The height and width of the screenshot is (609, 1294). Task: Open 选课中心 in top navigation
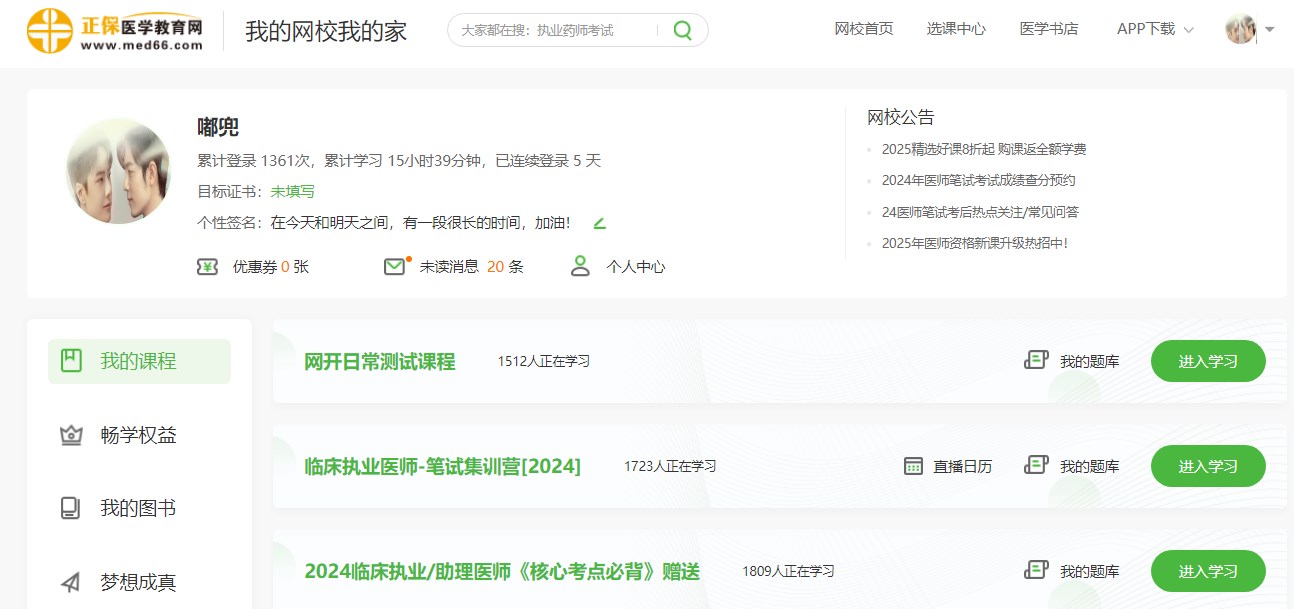(956, 29)
